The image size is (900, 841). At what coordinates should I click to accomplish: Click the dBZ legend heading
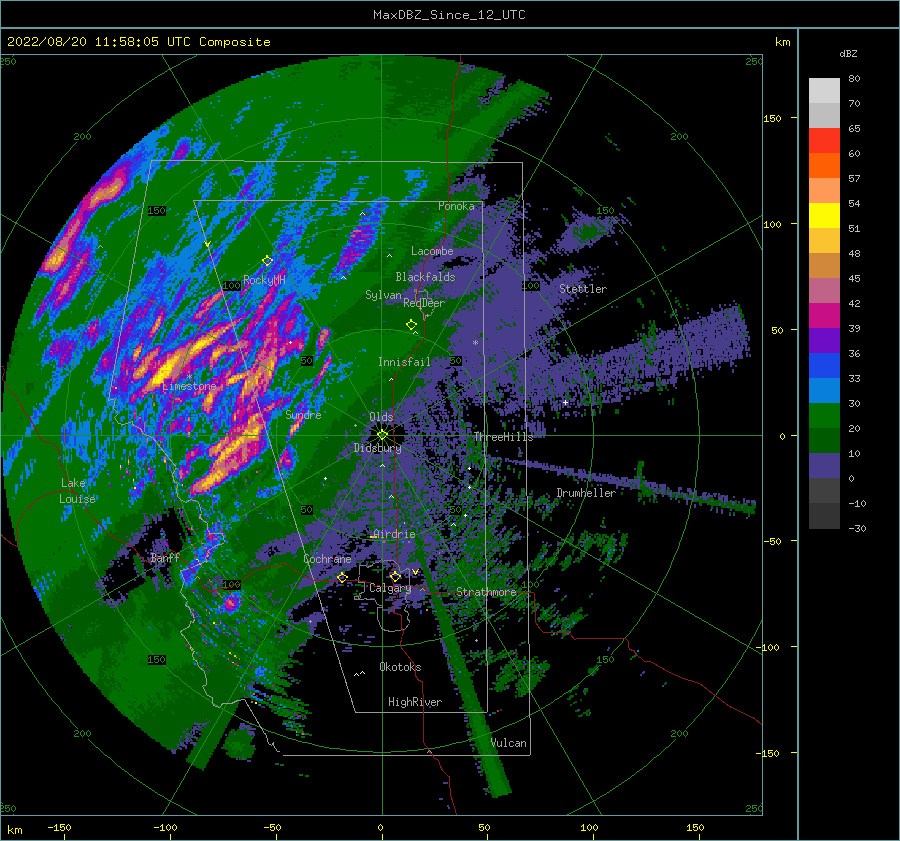[x=848, y=53]
